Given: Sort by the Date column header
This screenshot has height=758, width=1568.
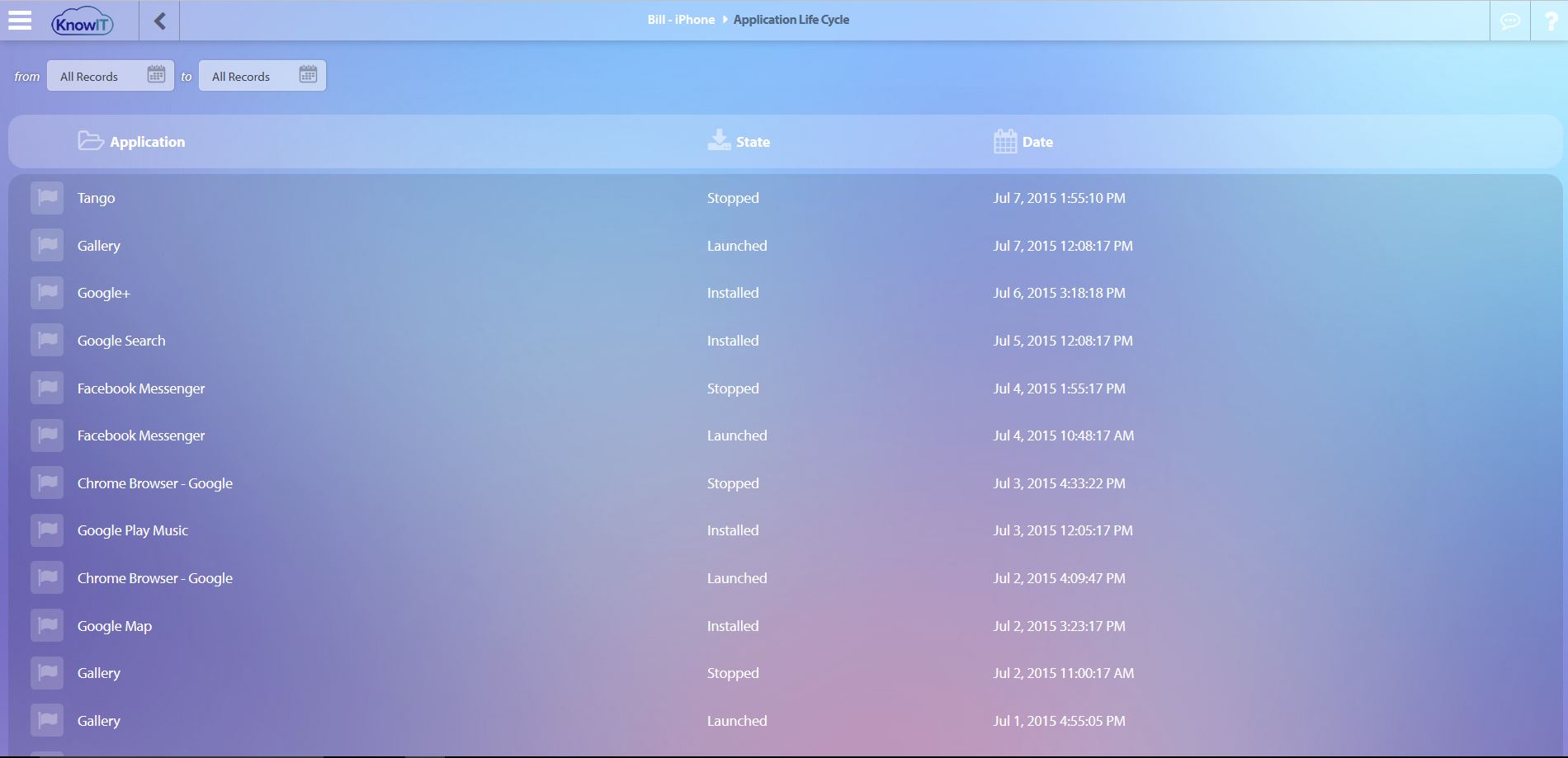Looking at the screenshot, I should (x=1037, y=142).
